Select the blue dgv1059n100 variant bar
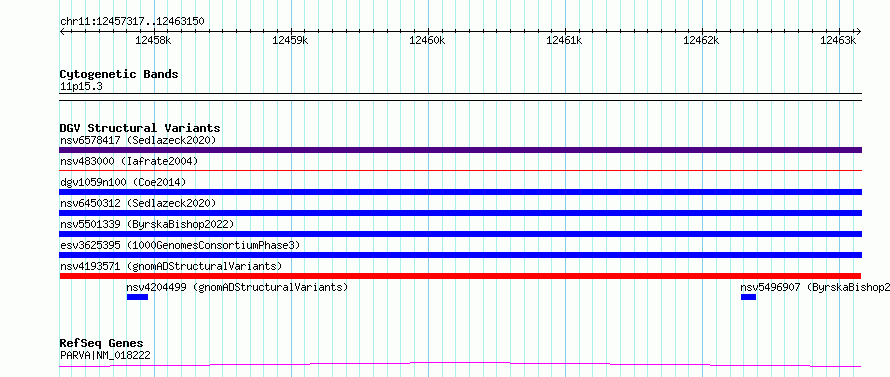 460,192
